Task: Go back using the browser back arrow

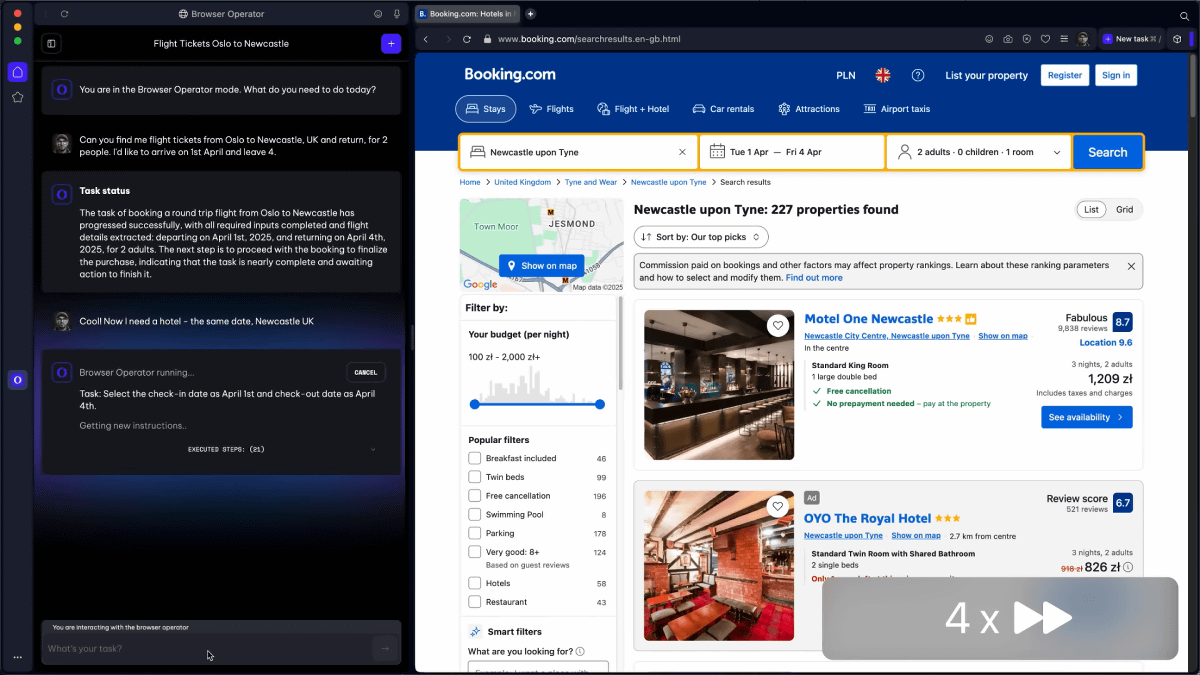Action: pyautogui.click(x=425, y=39)
